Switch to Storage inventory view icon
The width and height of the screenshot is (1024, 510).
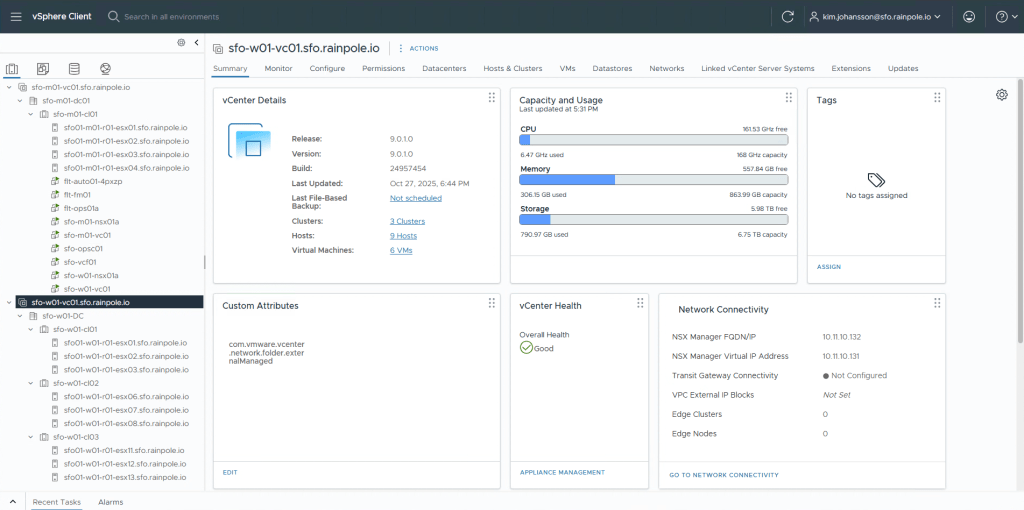click(x=74, y=69)
